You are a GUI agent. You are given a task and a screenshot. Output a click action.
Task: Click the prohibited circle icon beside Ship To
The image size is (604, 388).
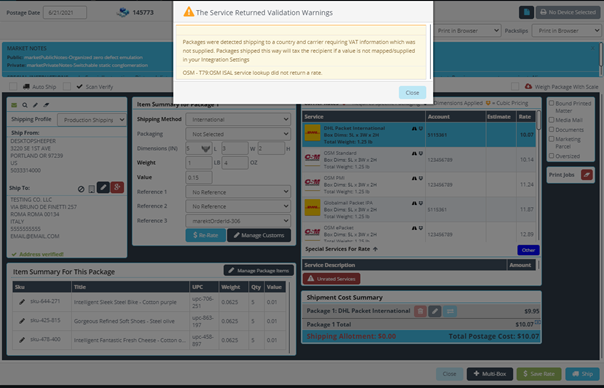[81, 189]
